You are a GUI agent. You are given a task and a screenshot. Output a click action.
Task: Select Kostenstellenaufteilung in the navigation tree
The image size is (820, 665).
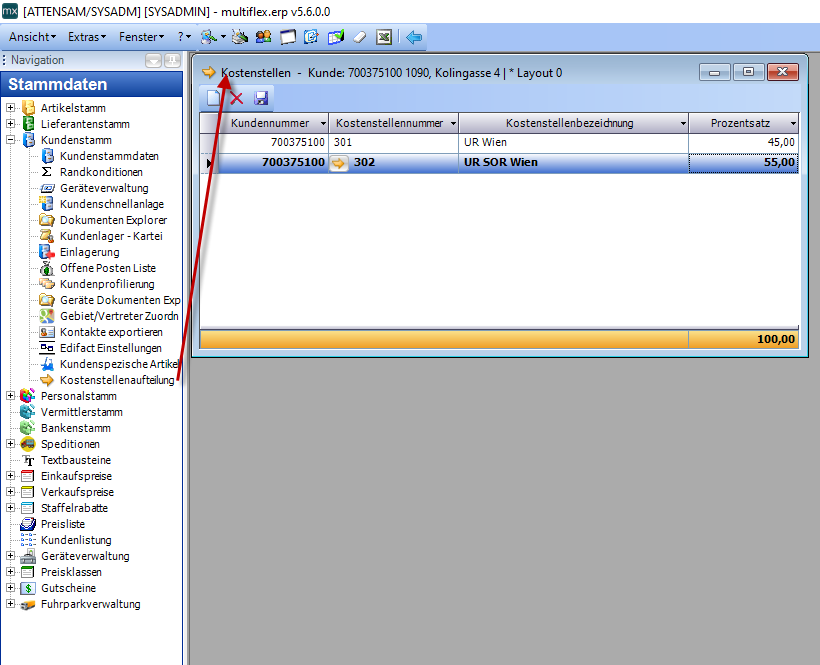click(x=116, y=380)
